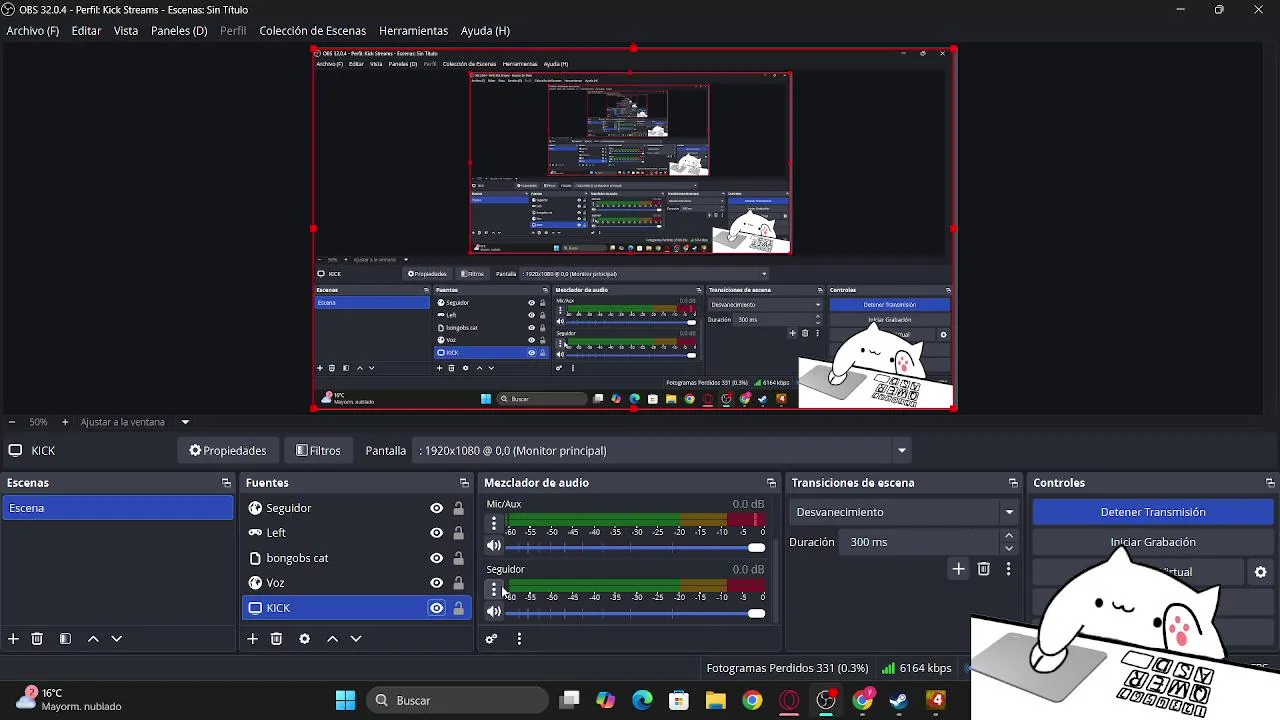Open source properties gear in Fuentes toolbar
1280x720 pixels.
(304, 638)
